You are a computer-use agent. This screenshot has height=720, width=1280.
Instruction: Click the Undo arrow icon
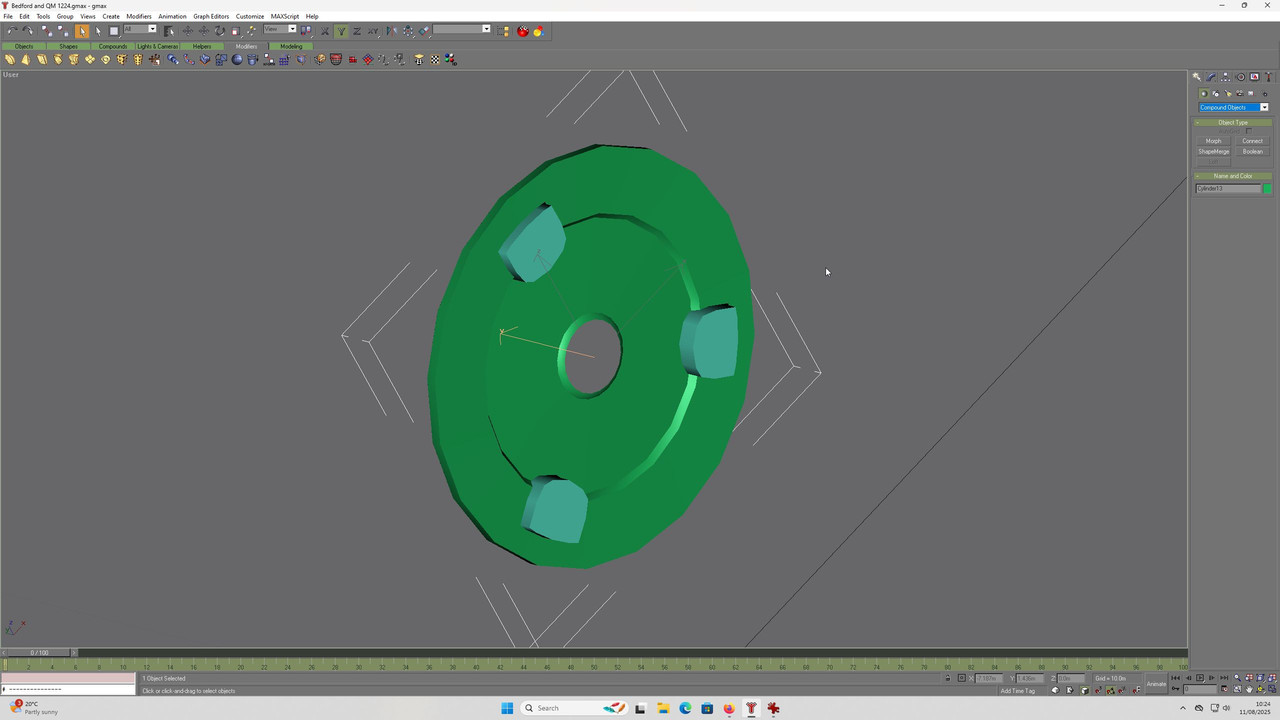[12, 31]
